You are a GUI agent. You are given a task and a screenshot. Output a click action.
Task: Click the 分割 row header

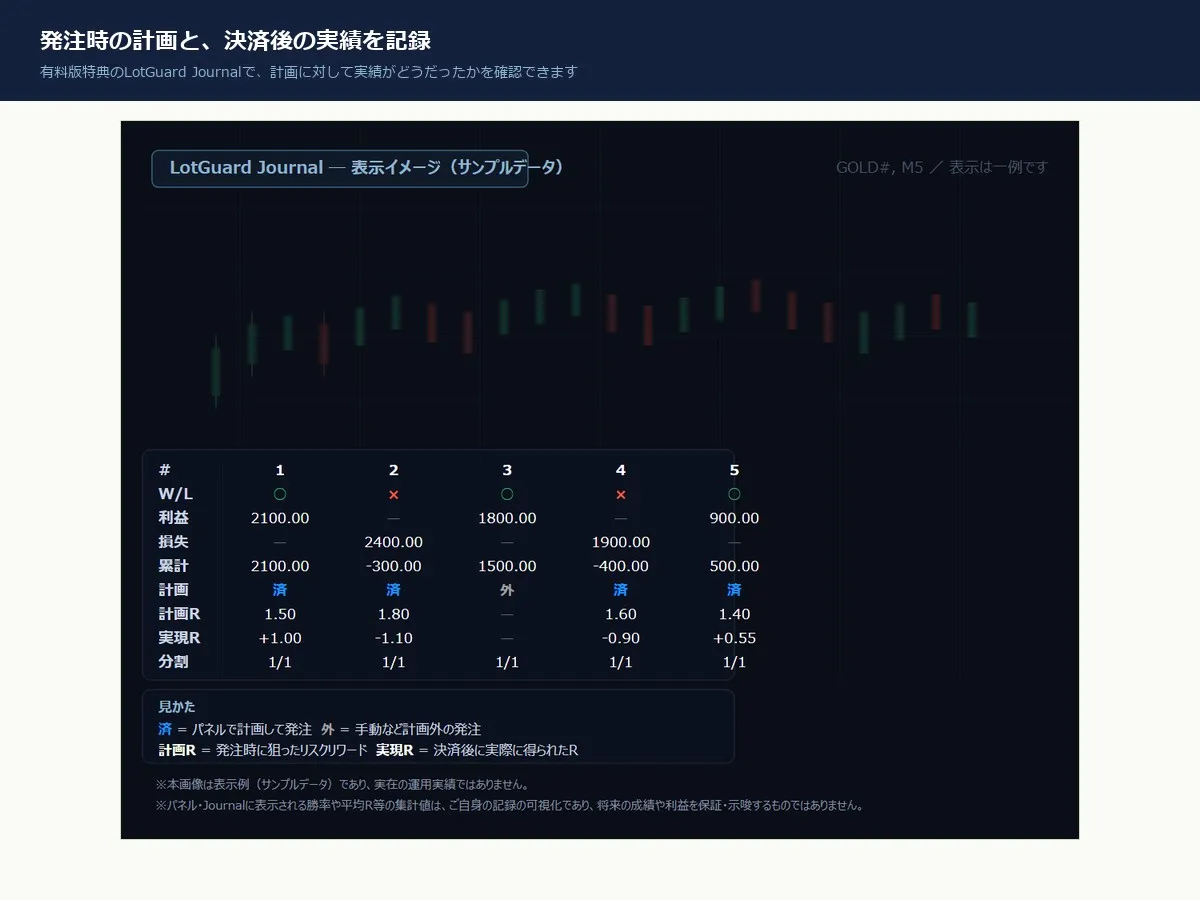click(173, 662)
